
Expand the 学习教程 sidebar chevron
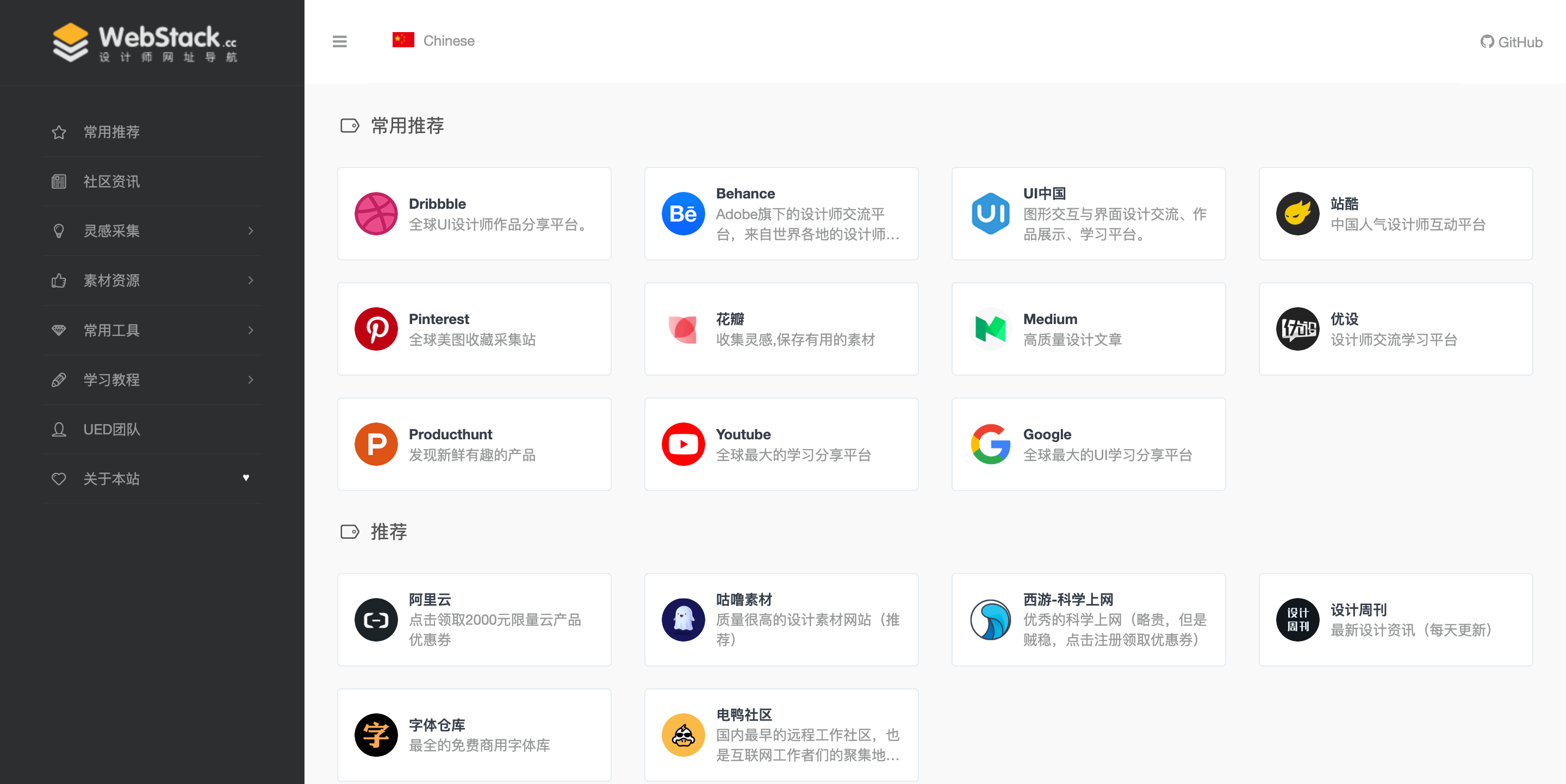click(x=251, y=380)
